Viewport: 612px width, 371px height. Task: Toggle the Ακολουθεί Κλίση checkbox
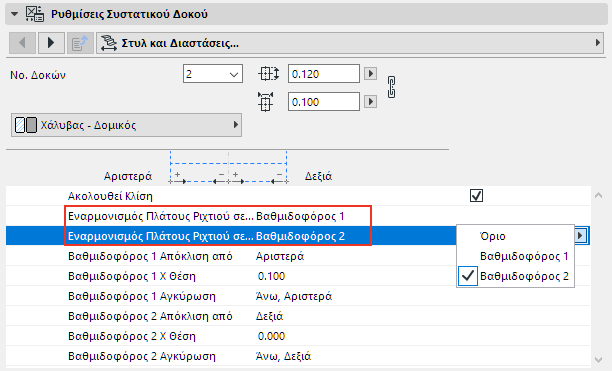476,195
